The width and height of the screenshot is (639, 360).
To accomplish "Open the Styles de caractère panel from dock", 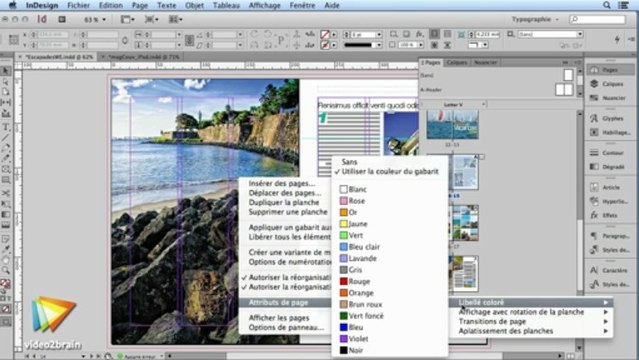I will (610, 285).
